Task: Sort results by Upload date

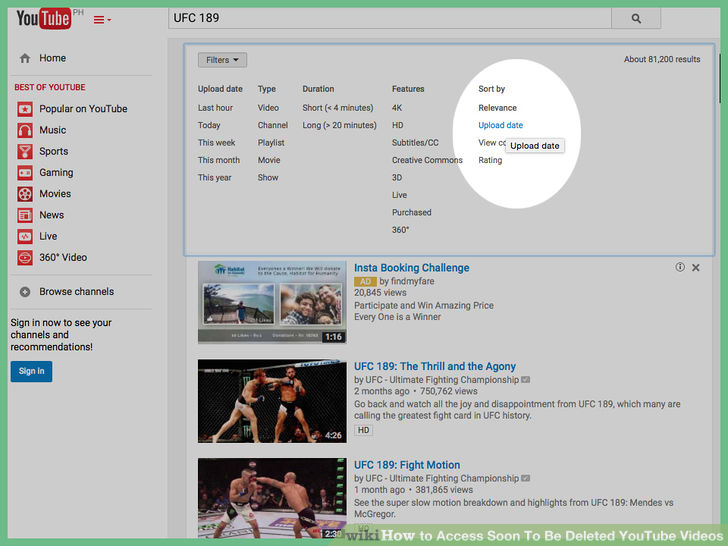Action: [500, 125]
